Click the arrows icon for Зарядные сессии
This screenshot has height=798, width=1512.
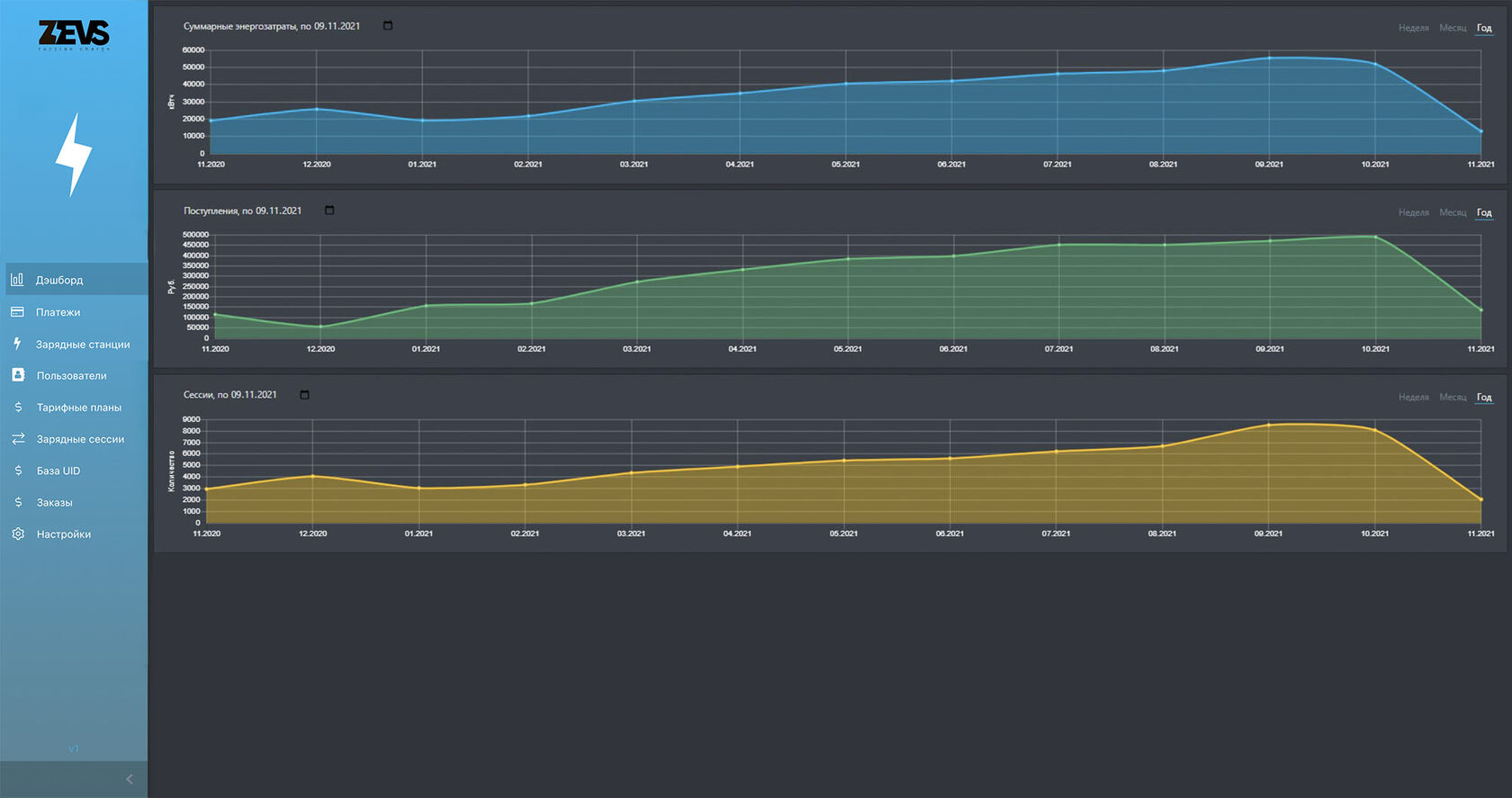(18, 439)
